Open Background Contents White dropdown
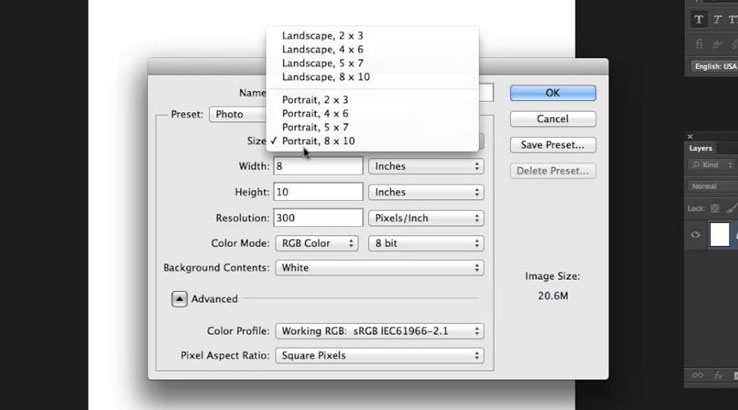This screenshot has height=410, width=738. [x=379, y=268]
